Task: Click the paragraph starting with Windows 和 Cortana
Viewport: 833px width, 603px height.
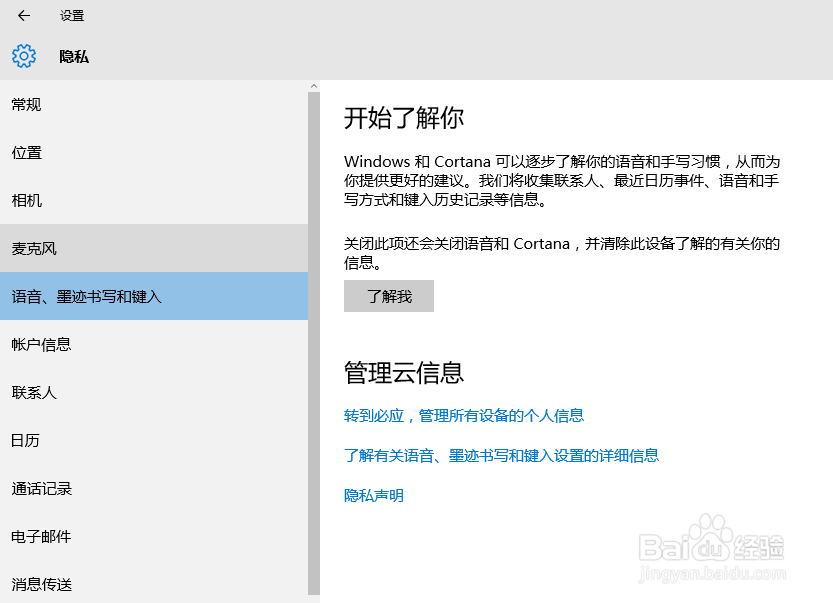Action: (x=562, y=181)
